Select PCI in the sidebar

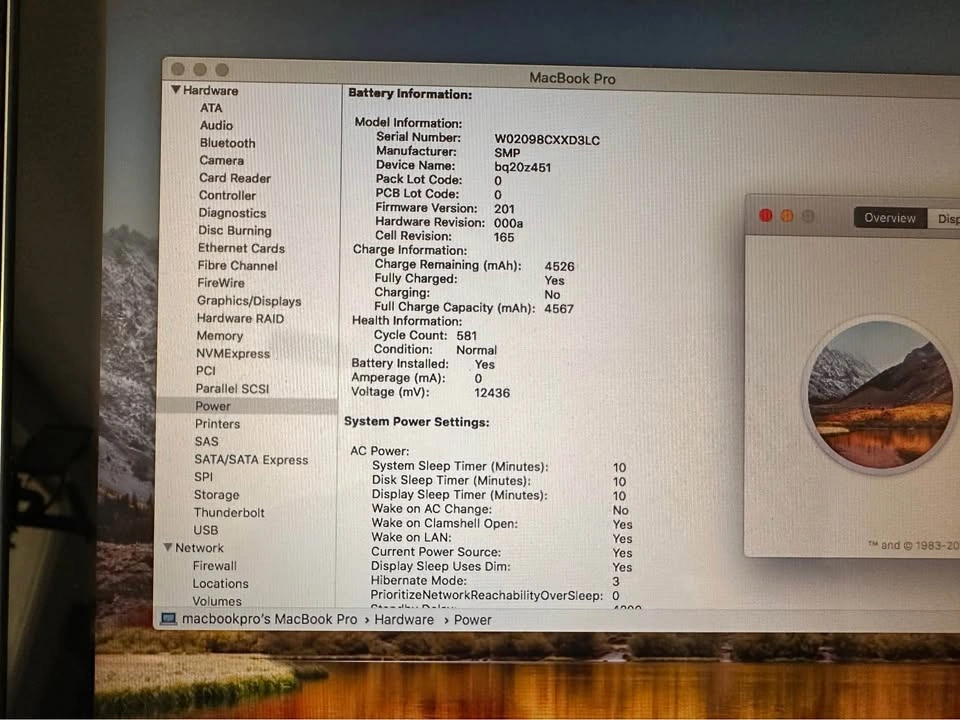205,370
